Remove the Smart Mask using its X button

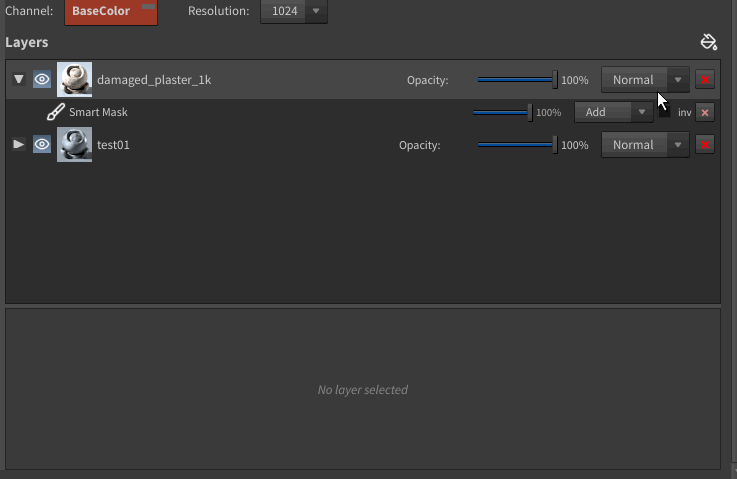(x=705, y=112)
